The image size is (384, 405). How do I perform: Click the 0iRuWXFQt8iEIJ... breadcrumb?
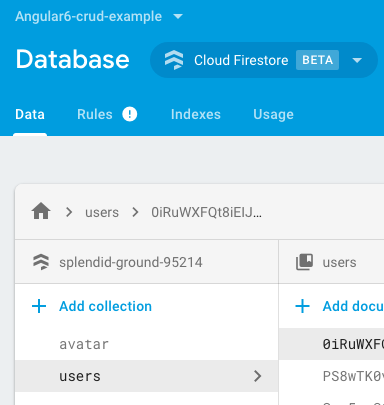tap(206, 212)
